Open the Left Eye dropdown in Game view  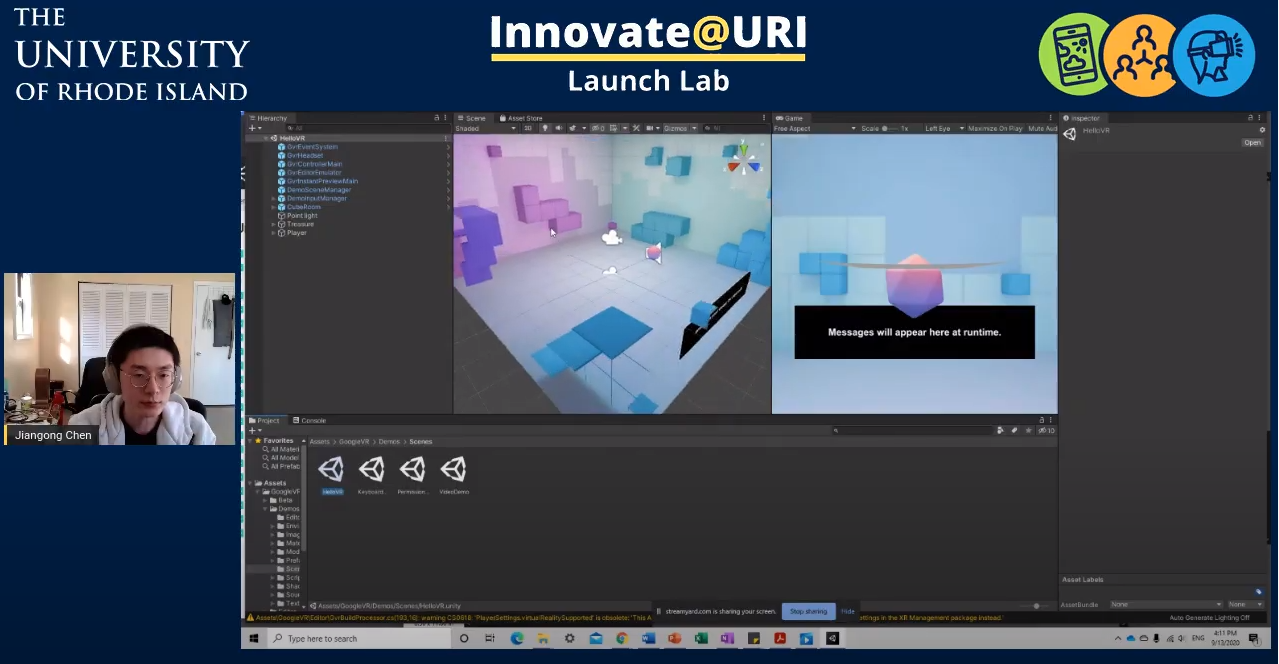(x=944, y=128)
